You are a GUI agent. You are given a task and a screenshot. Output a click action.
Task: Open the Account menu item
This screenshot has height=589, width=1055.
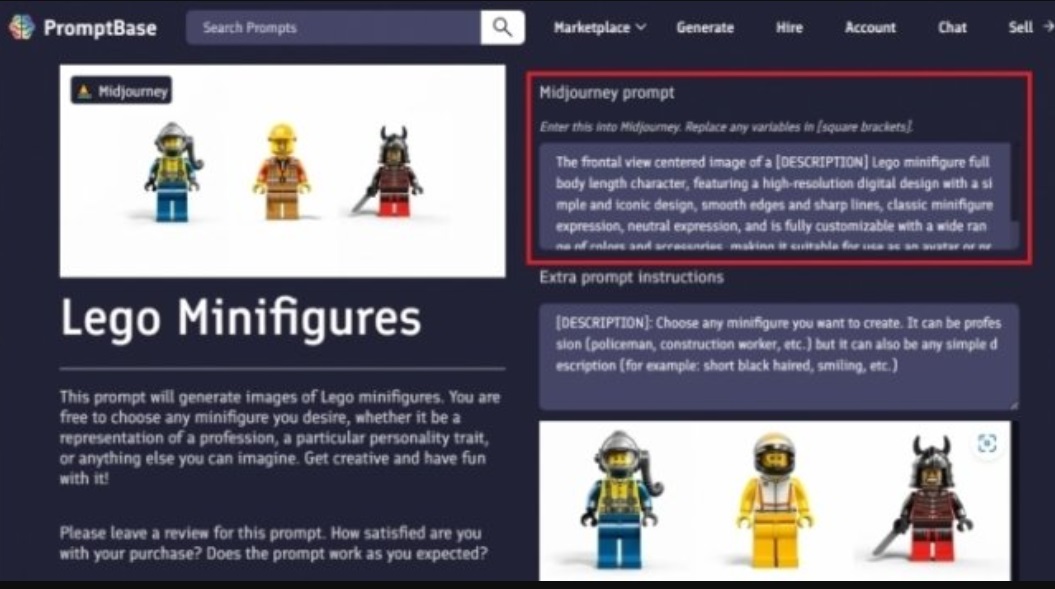[x=870, y=28]
